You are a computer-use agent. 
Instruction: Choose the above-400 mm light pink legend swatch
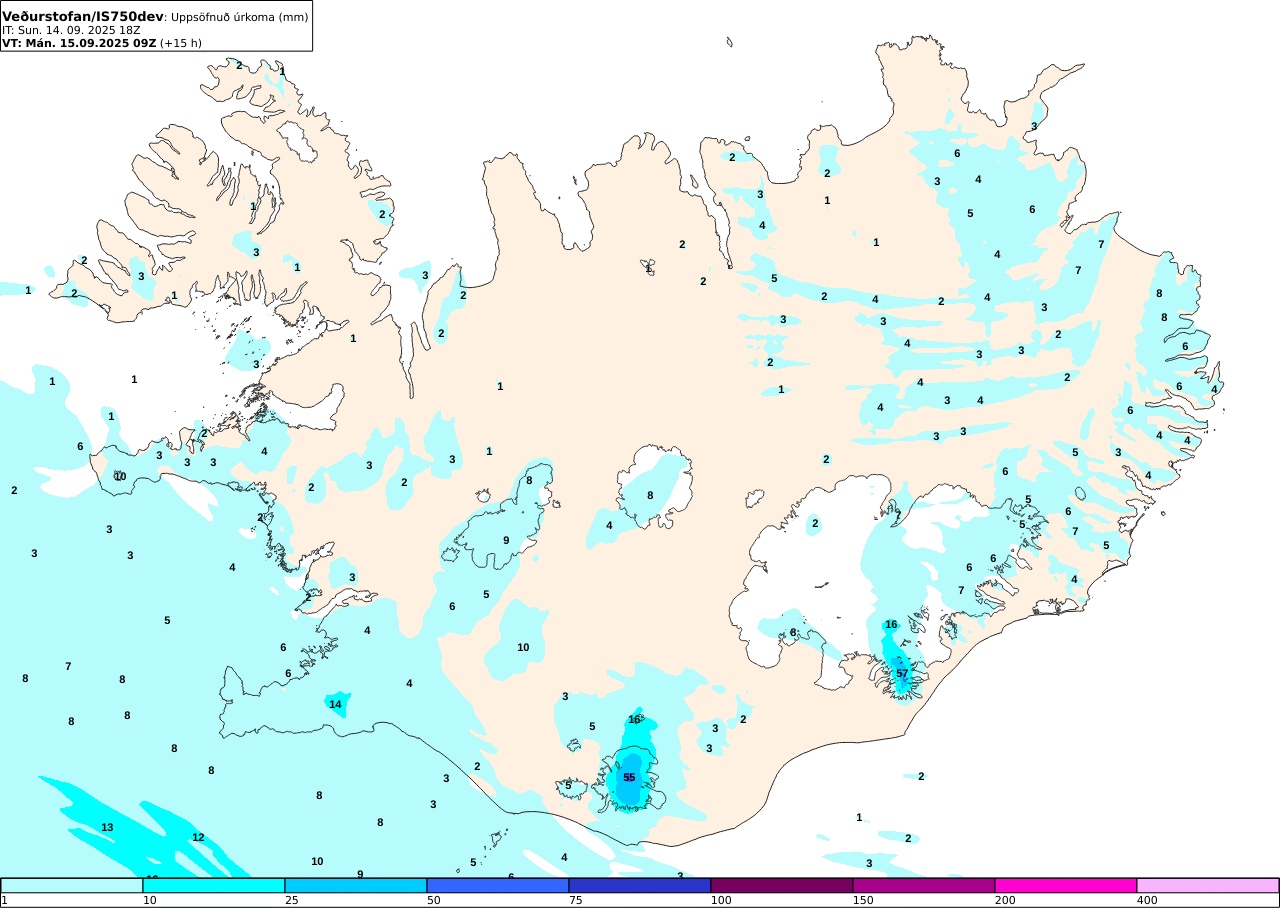click(1208, 885)
